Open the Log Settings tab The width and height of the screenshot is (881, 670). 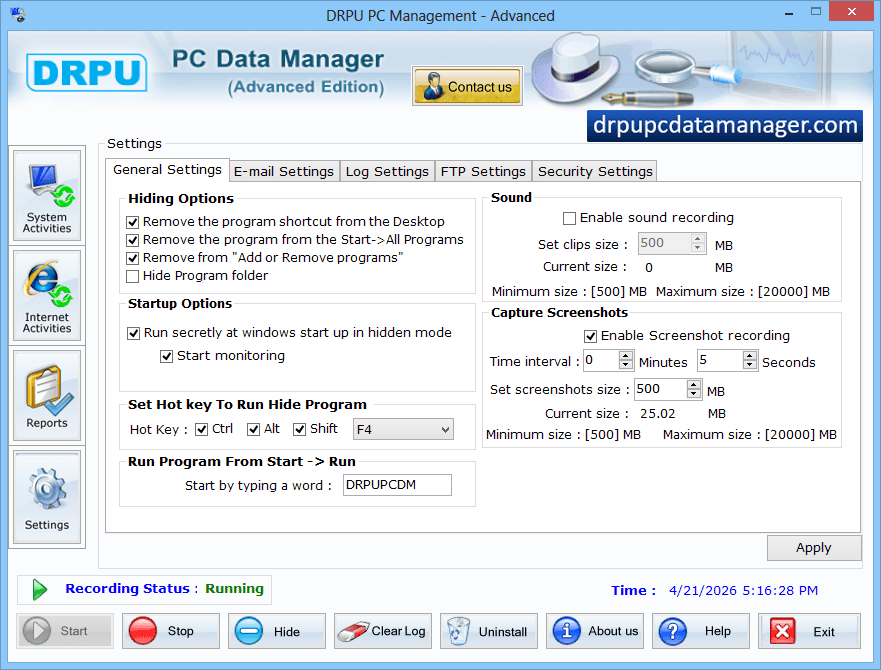coord(387,171)
